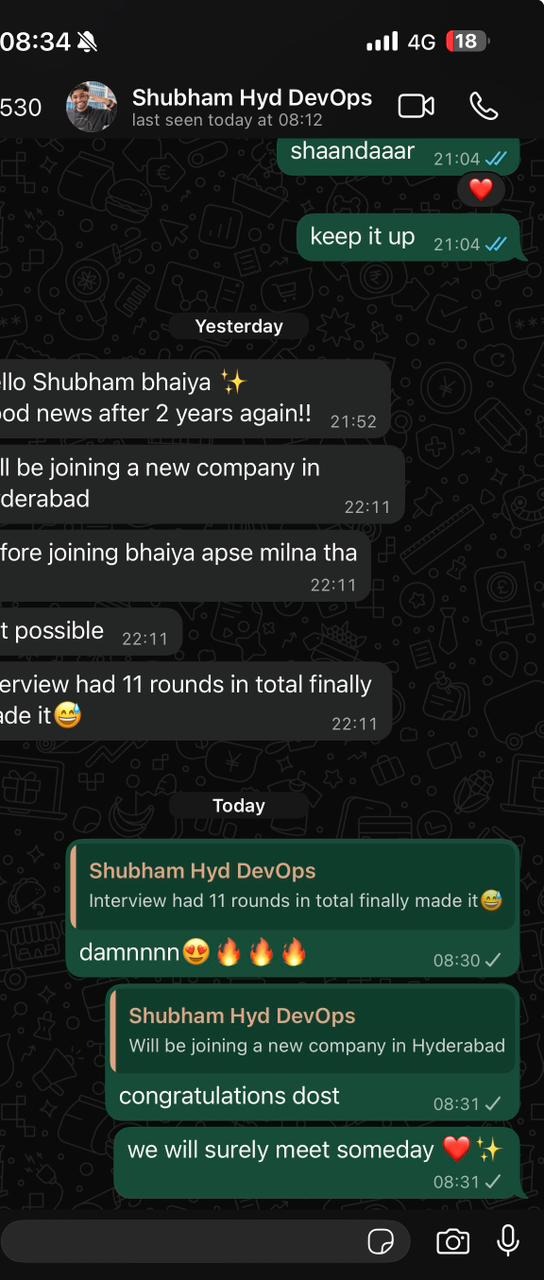Image resolution: width=544 pixels, height=1280 pixels.
Task: Open the sticker picker in message field
Action: point(381,1242)
